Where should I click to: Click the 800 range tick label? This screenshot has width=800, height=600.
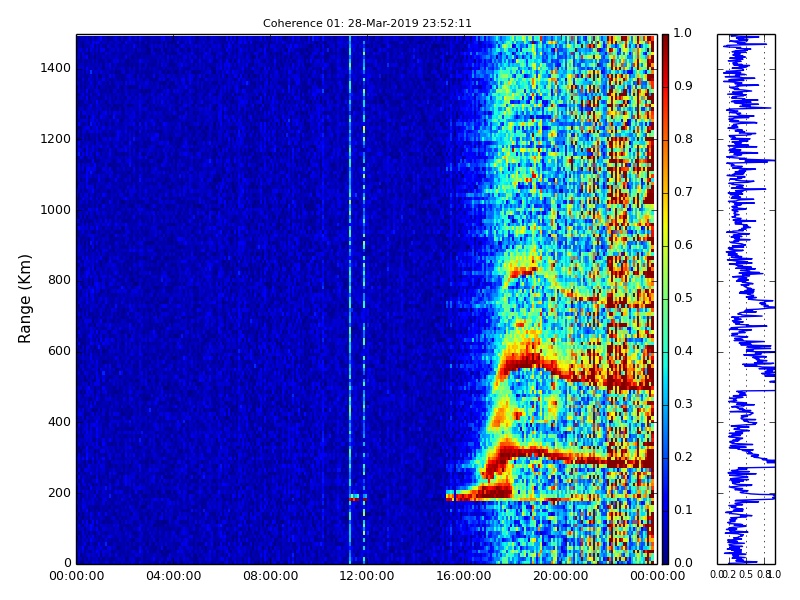click(59, 280)
